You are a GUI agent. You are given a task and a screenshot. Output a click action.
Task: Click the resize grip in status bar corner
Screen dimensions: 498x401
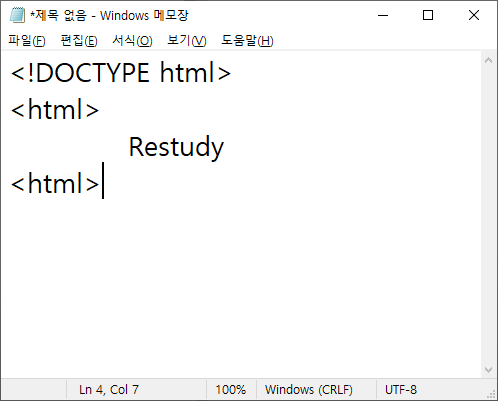[491, 394]
